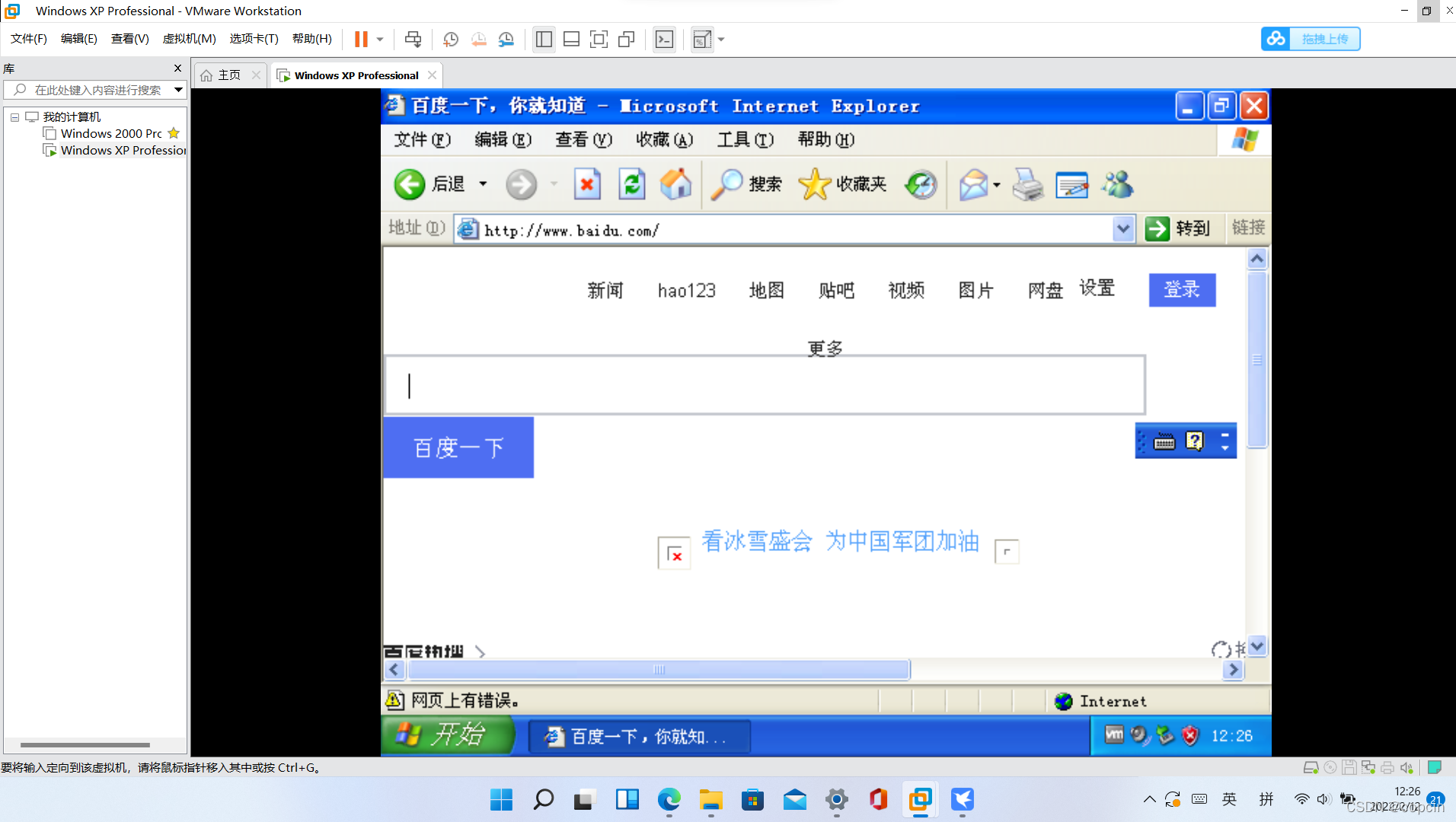
Task: Show hidden icons chevron in Windows tray
Action: tap(1149, 799)
